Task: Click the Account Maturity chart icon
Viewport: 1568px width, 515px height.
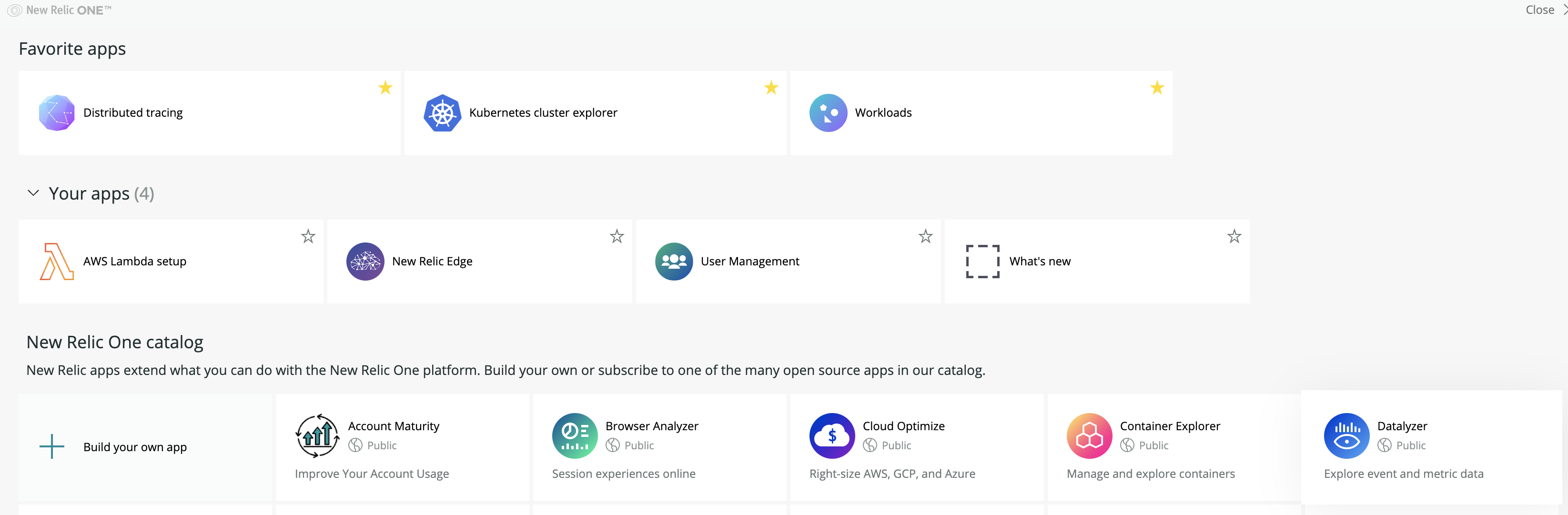Action: 317,436
